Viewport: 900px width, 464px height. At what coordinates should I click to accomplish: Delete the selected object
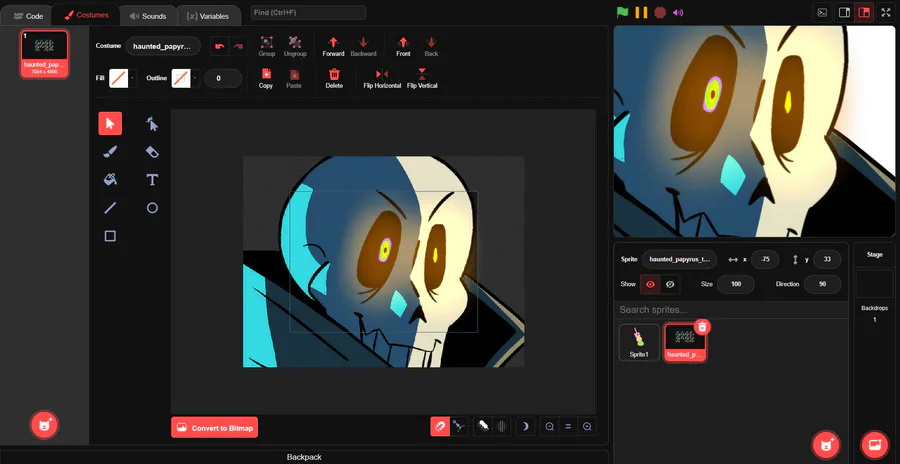pos(334,78)
